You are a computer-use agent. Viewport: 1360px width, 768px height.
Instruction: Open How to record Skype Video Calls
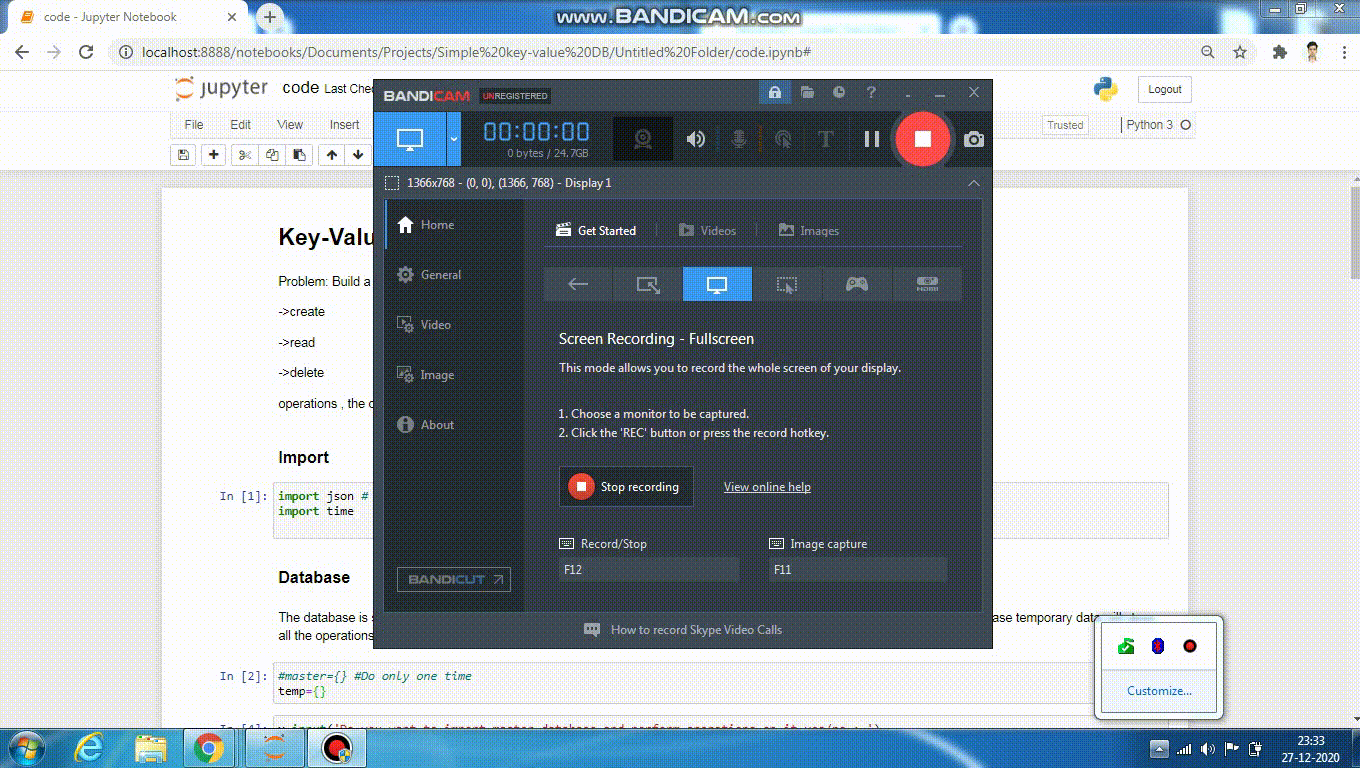696,630
